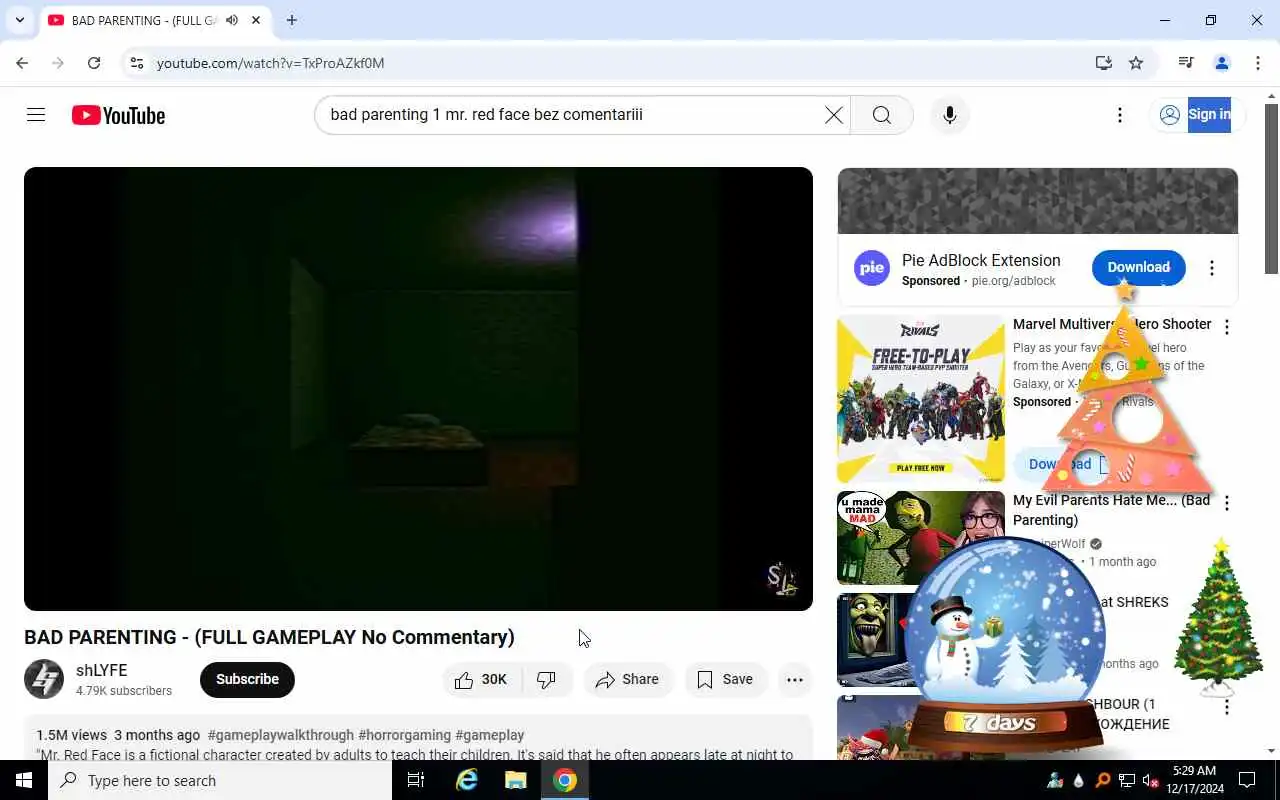This screenshot has width=1280, height=800.
Task: Open the tray volume muted icon
Action: [x=1150, y=781]
